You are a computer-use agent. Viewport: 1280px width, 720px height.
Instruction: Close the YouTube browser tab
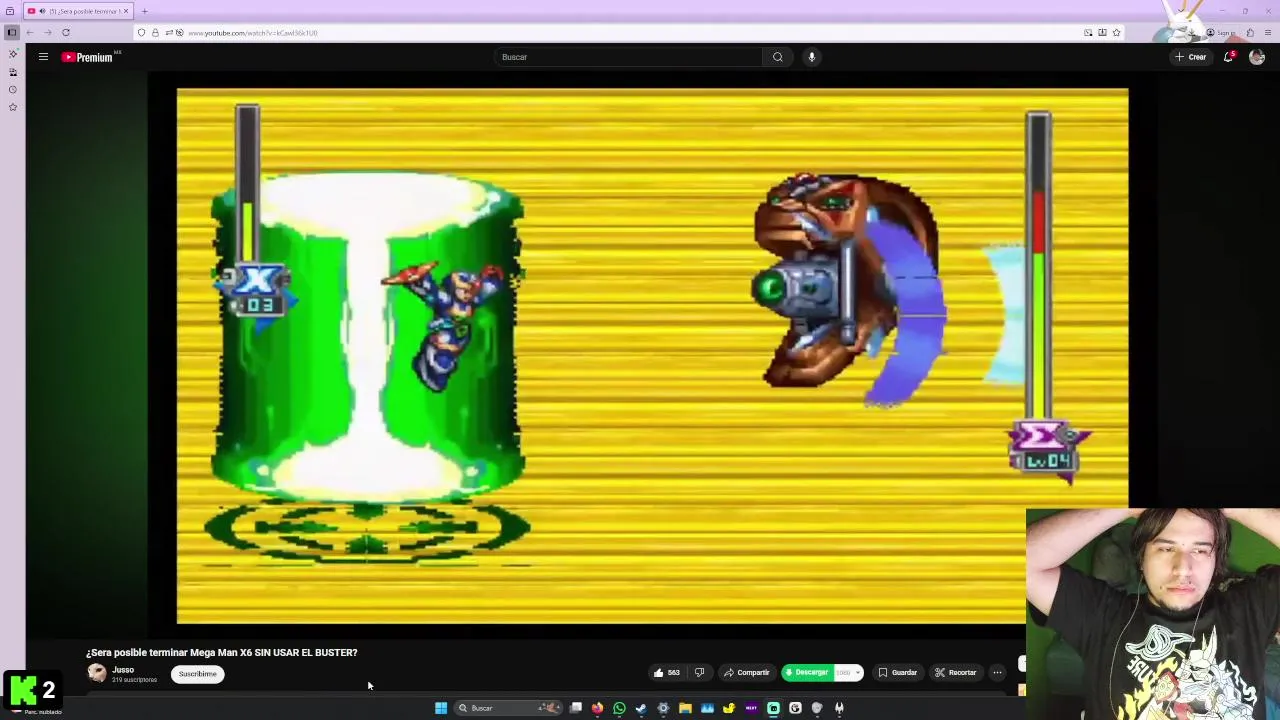pyautogui.click(x=125, y=11)
